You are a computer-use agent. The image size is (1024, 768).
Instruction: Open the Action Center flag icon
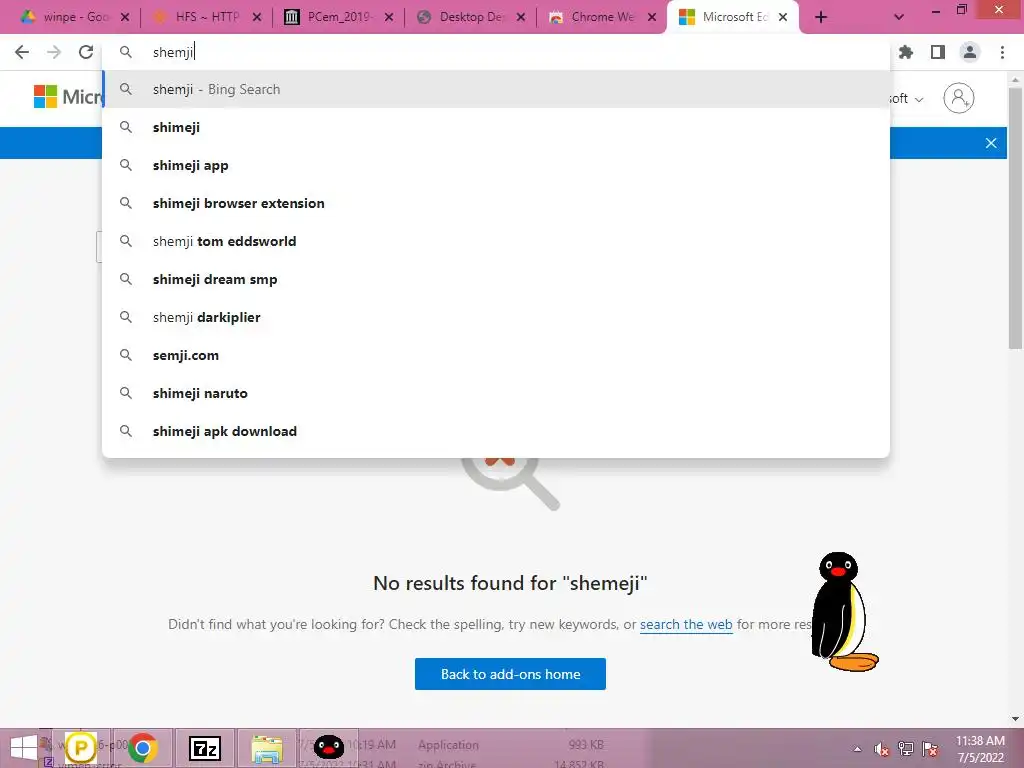click(930, 750)
